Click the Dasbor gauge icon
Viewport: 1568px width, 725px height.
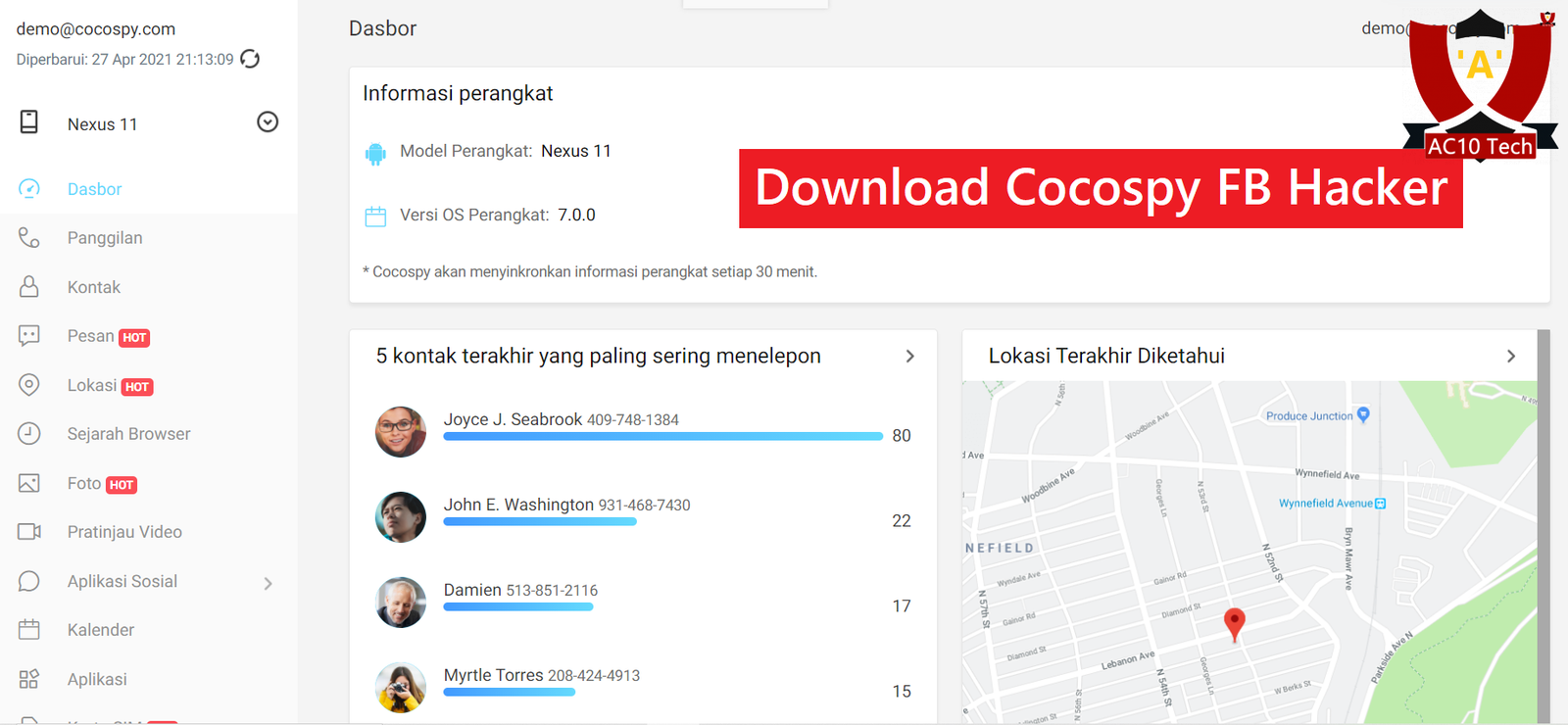[x=29, y=188]
